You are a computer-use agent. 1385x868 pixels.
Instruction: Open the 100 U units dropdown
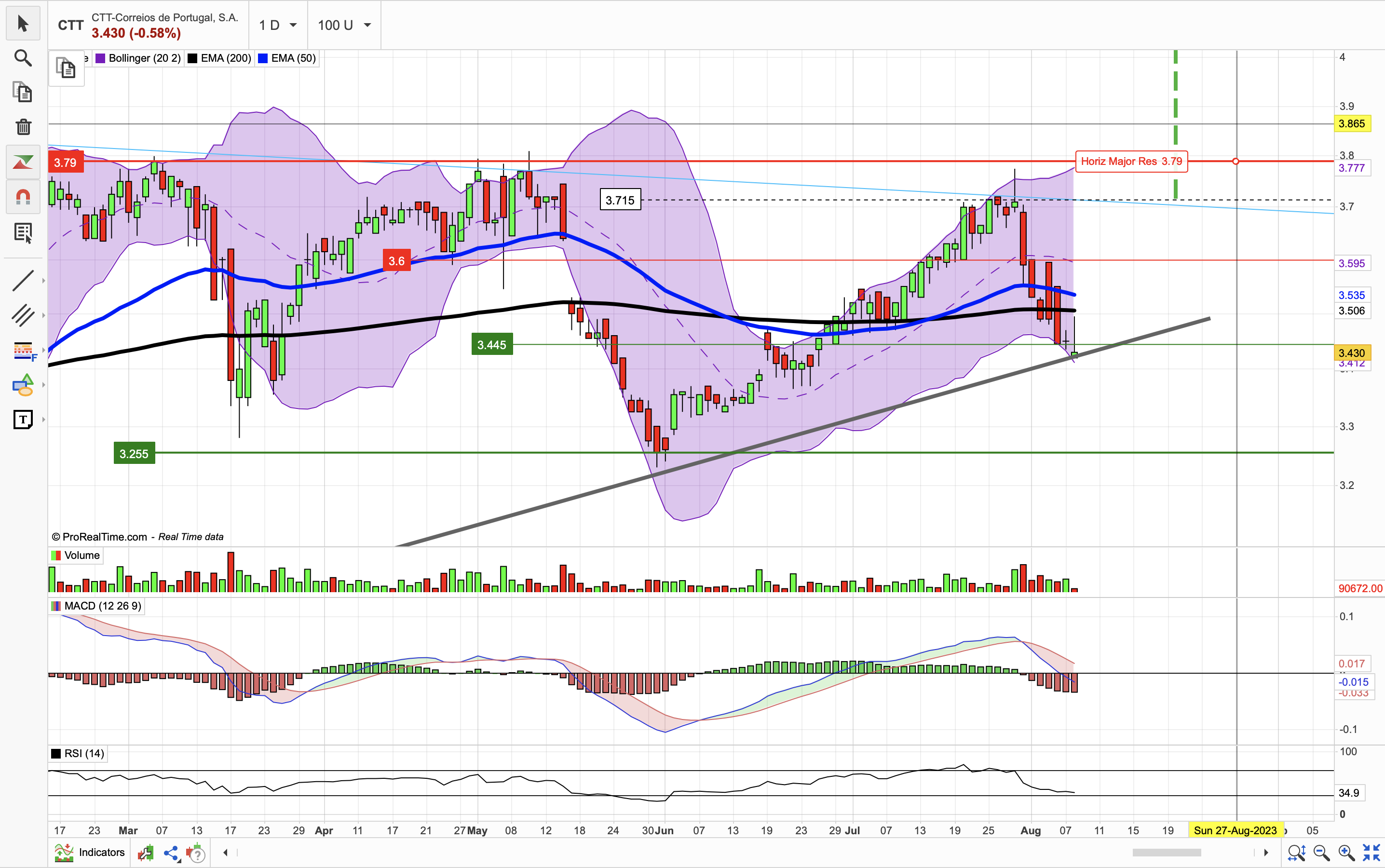pyautogui.click(x=344, y=25)
